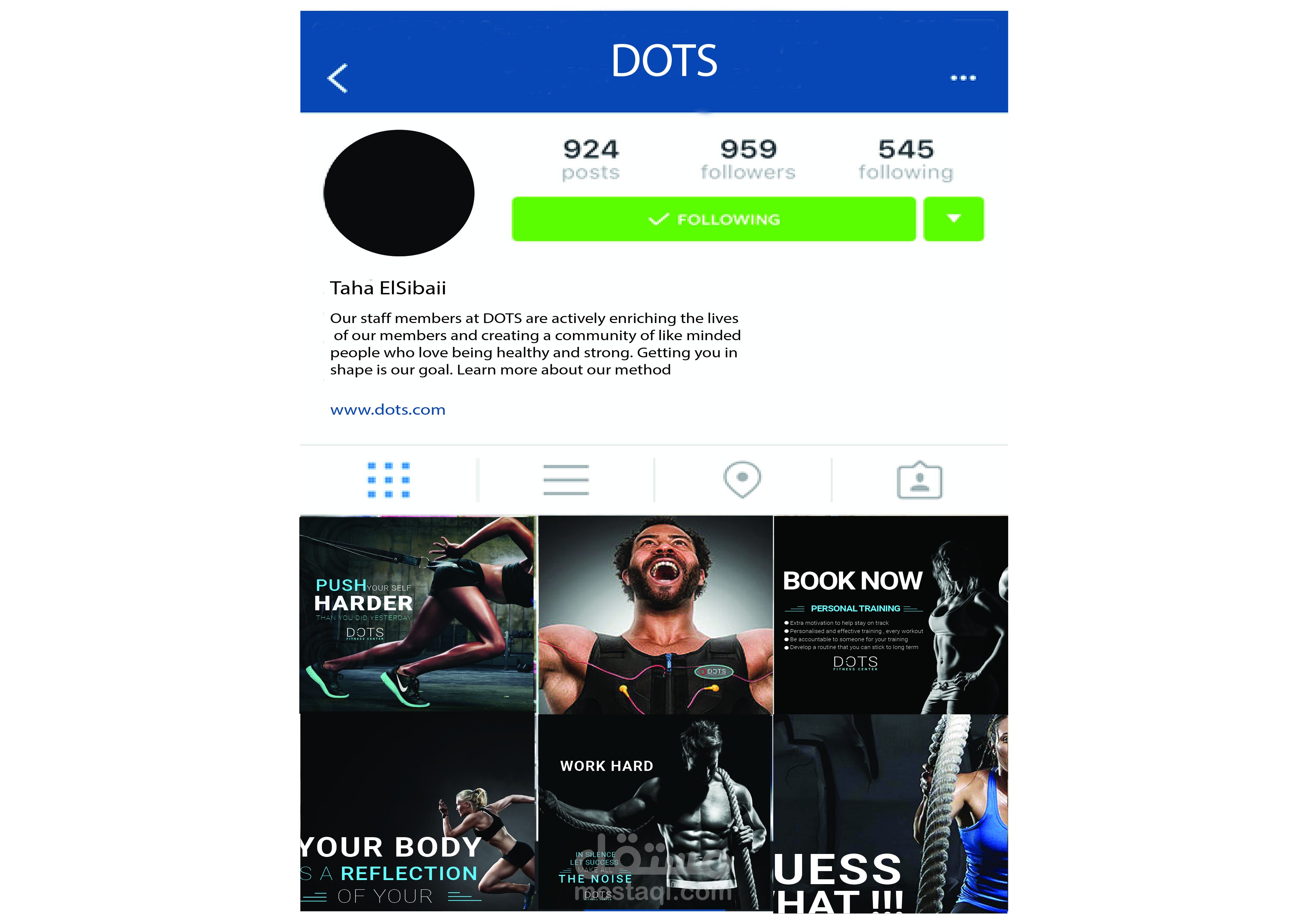This screenshot has height=924, width=1307.
Task: Open the Your Body Reflection post
Action: [x=418, y=812]
